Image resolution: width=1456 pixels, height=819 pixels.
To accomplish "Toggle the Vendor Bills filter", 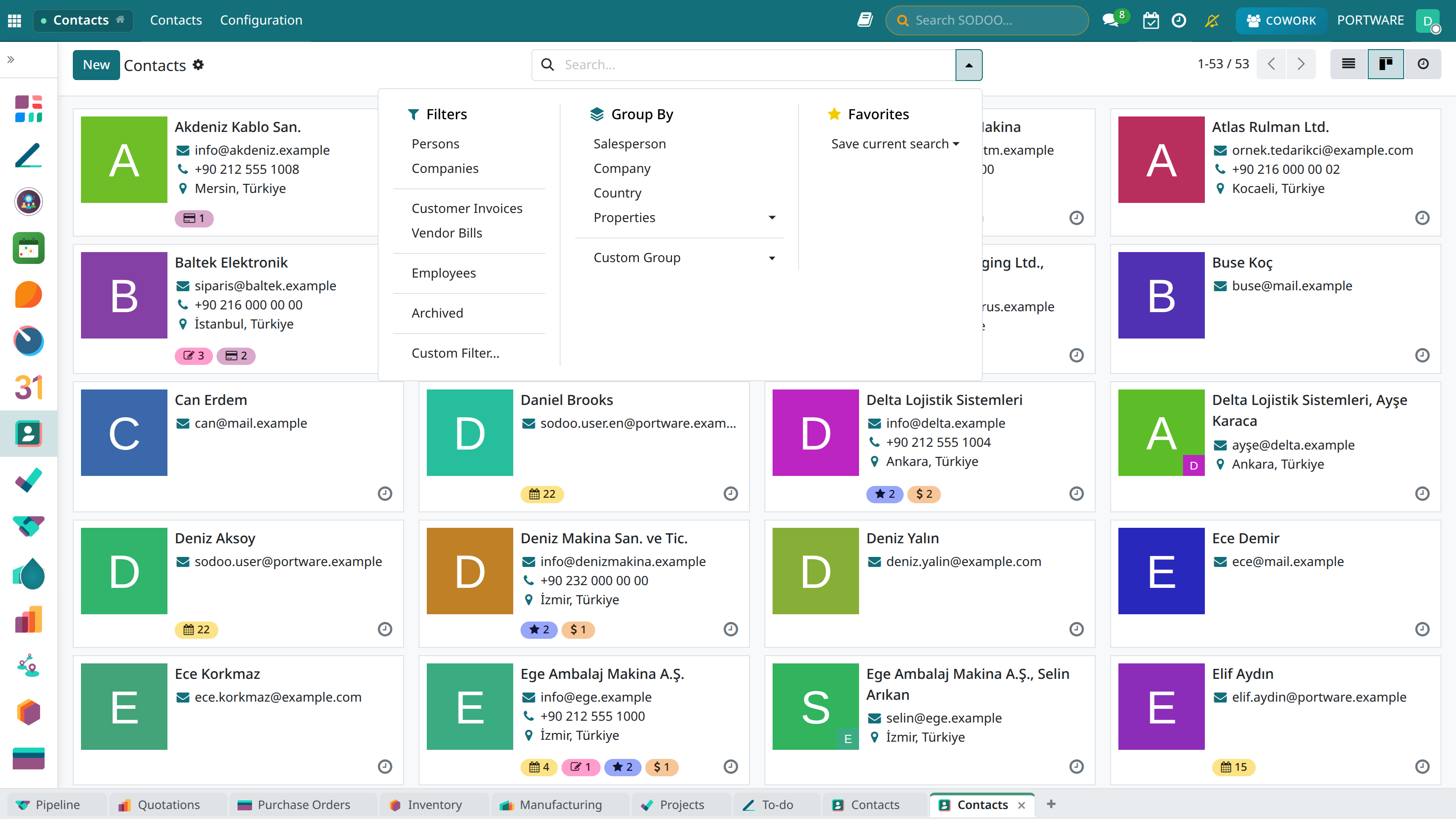I will click(x=446, y=233).
